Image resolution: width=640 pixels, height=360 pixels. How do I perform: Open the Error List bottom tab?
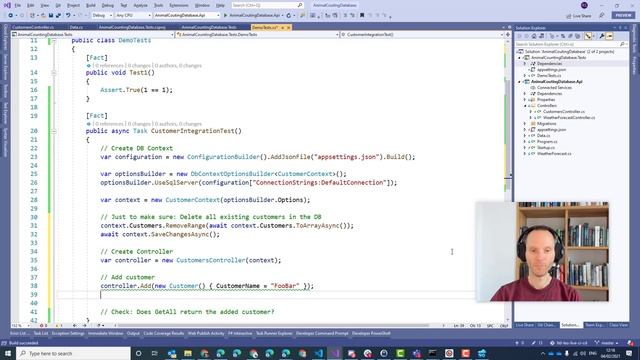(19, 333)
